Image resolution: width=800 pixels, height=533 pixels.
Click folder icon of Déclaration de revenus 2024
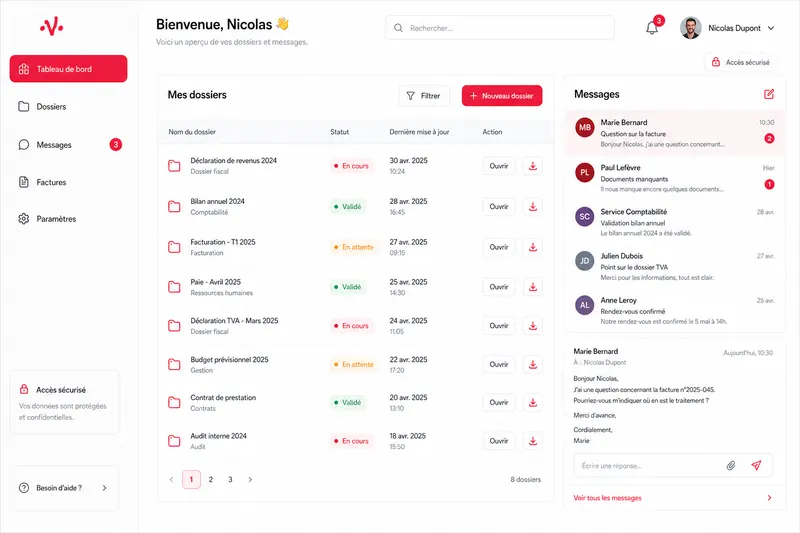coord(174,166)
